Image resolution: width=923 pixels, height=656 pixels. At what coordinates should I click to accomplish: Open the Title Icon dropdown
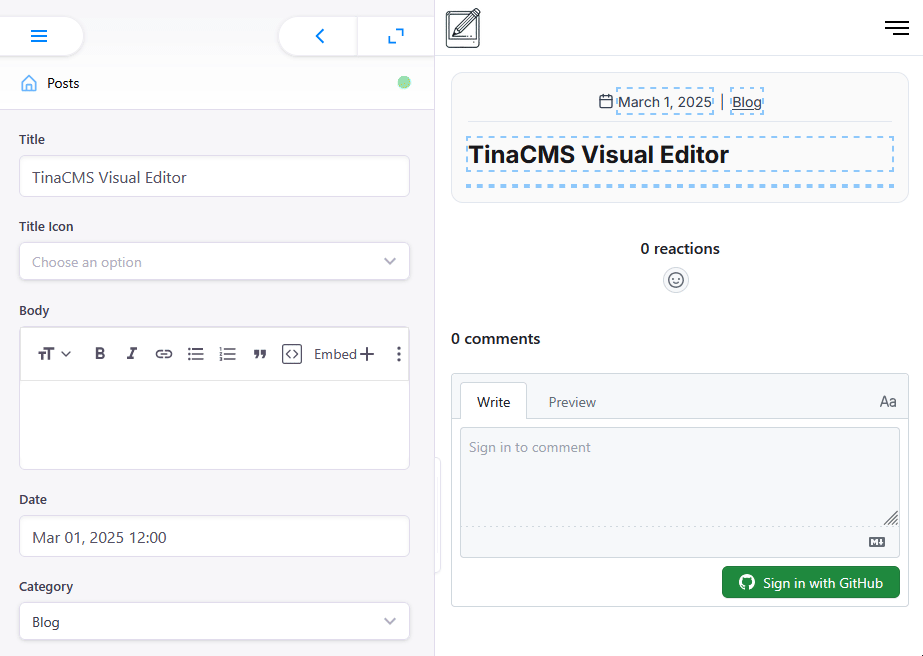[x=214, y=261]
